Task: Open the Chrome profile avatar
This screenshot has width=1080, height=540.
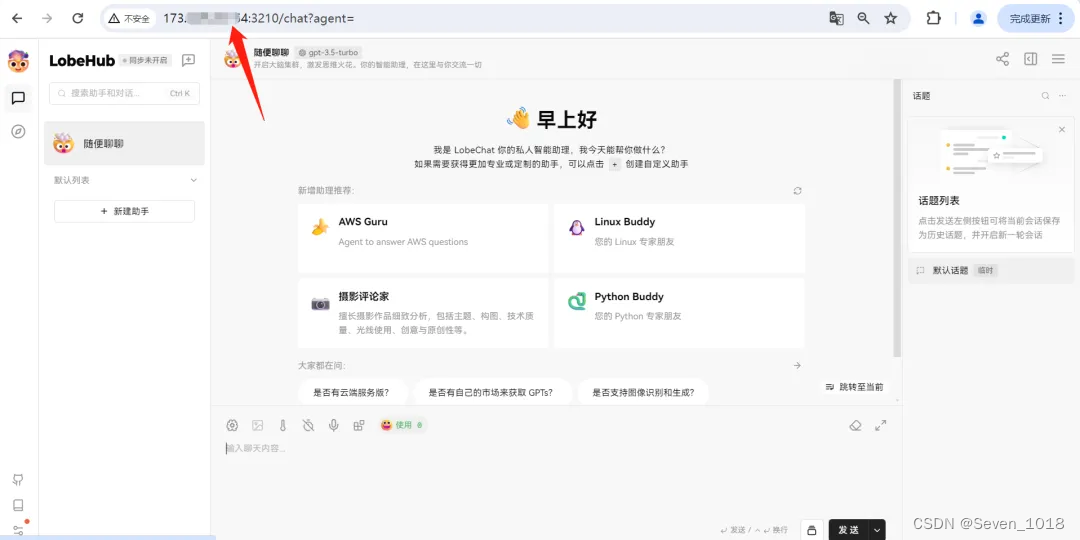Action: tap(978, 19)
